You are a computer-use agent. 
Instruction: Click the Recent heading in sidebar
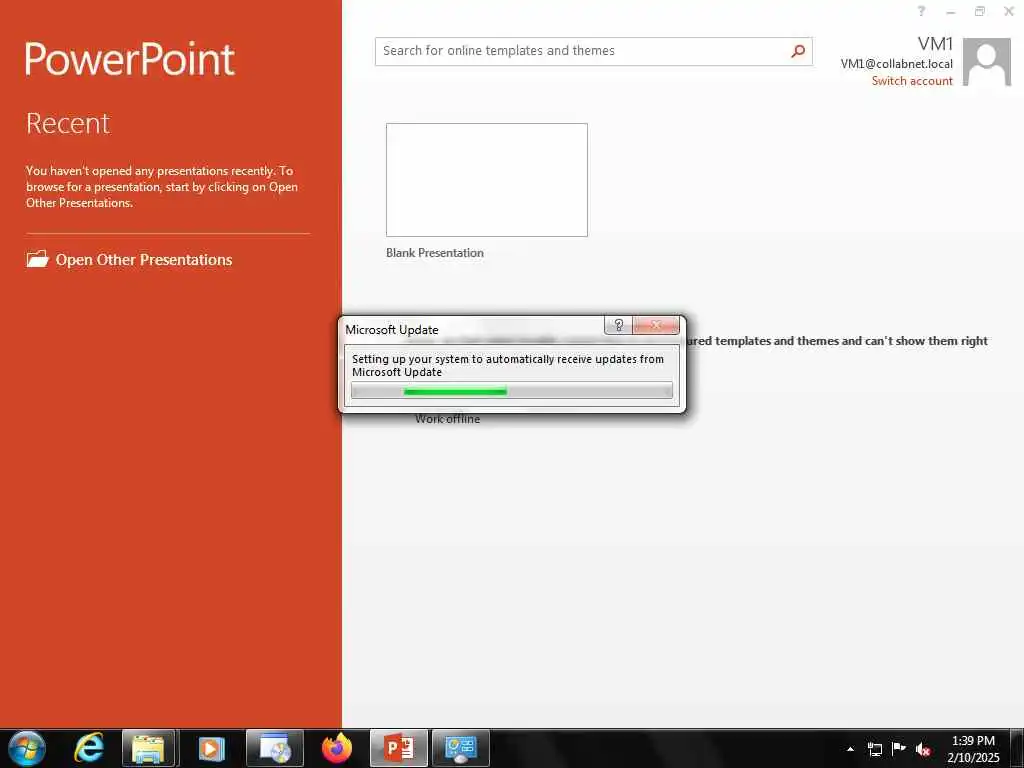point(68,123)
